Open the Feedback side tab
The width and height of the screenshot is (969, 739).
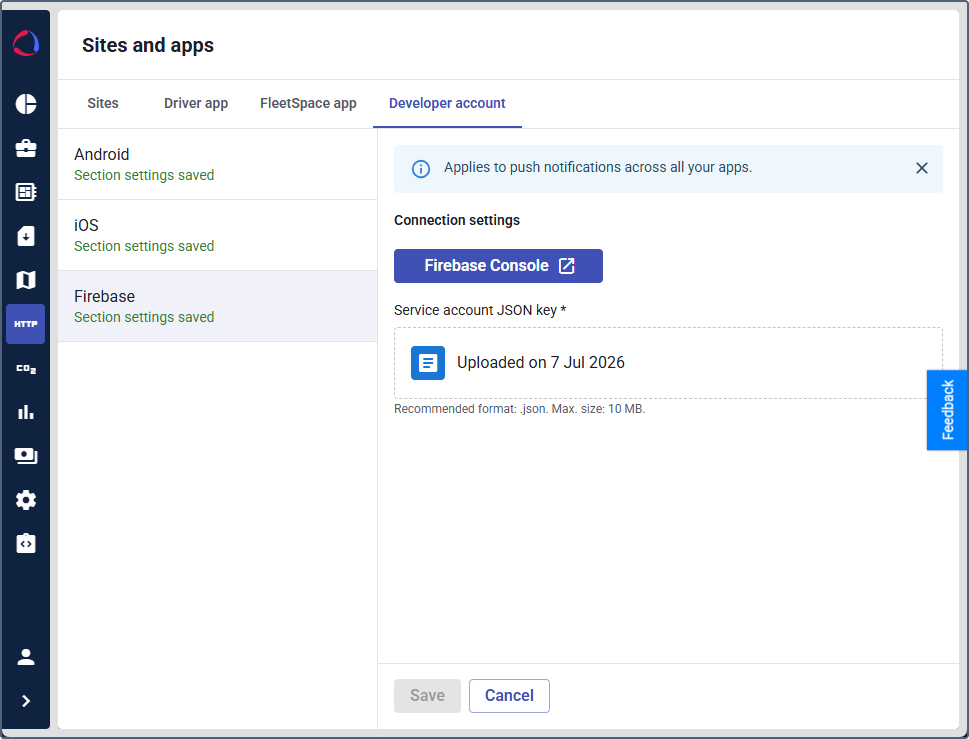947,410
